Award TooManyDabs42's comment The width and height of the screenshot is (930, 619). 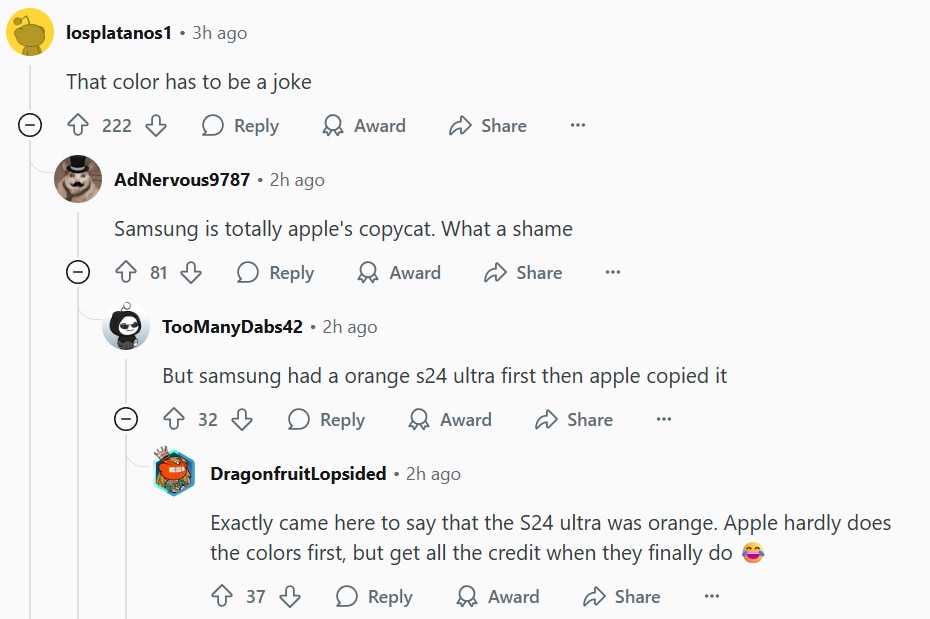click(450, 420)
